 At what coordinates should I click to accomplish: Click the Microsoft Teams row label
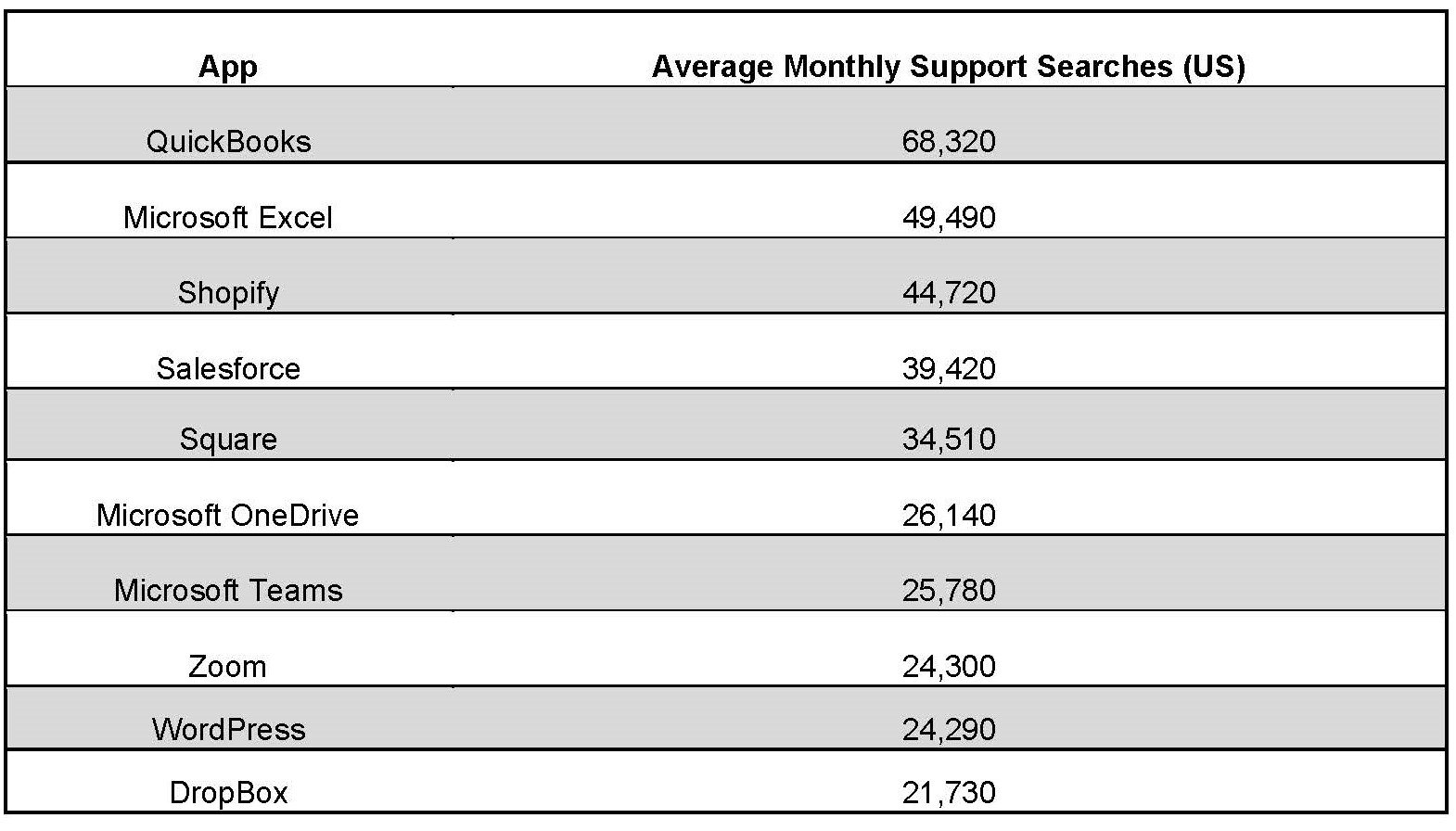[228, 591]
